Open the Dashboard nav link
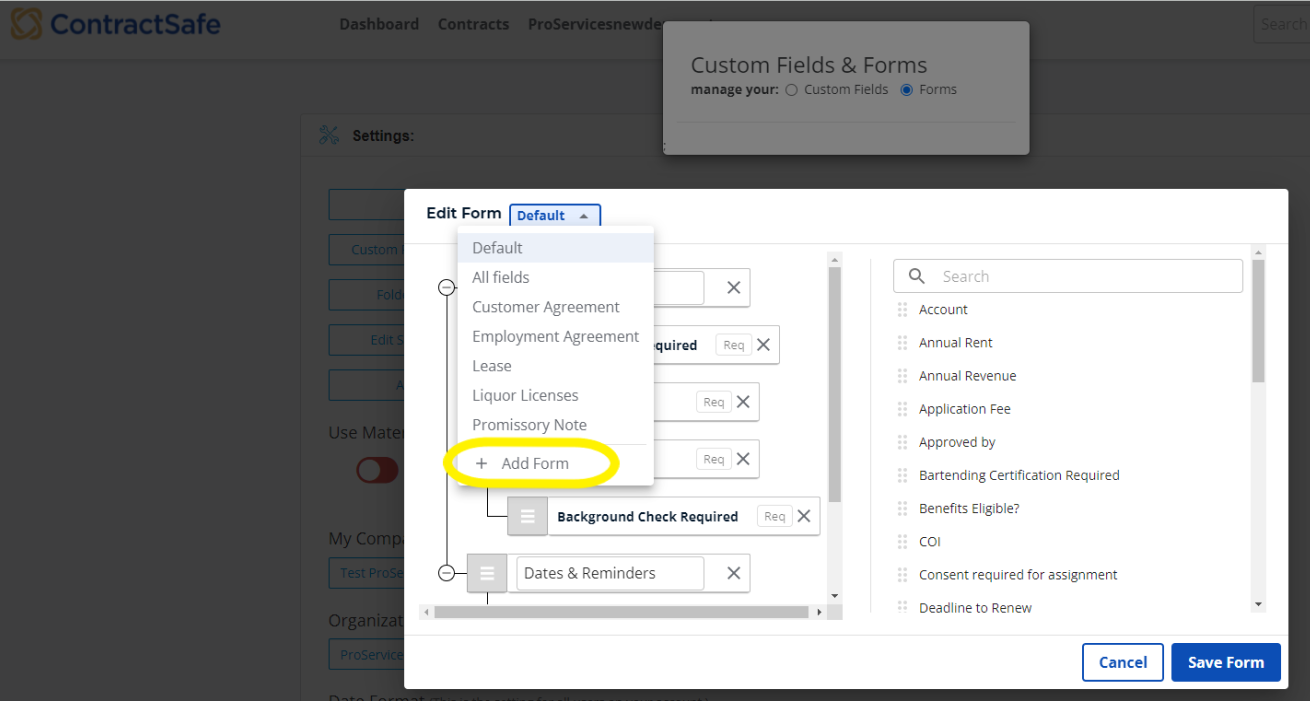 coord(379,24)
